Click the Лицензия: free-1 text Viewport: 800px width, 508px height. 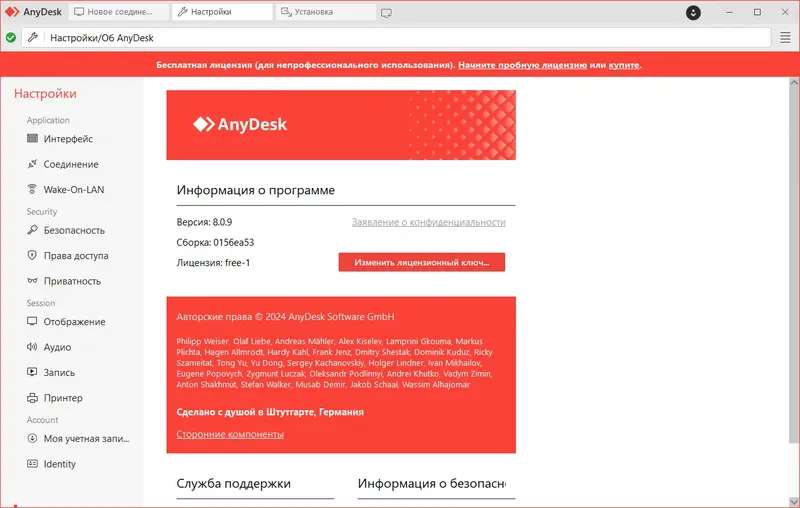pos(213,263)
